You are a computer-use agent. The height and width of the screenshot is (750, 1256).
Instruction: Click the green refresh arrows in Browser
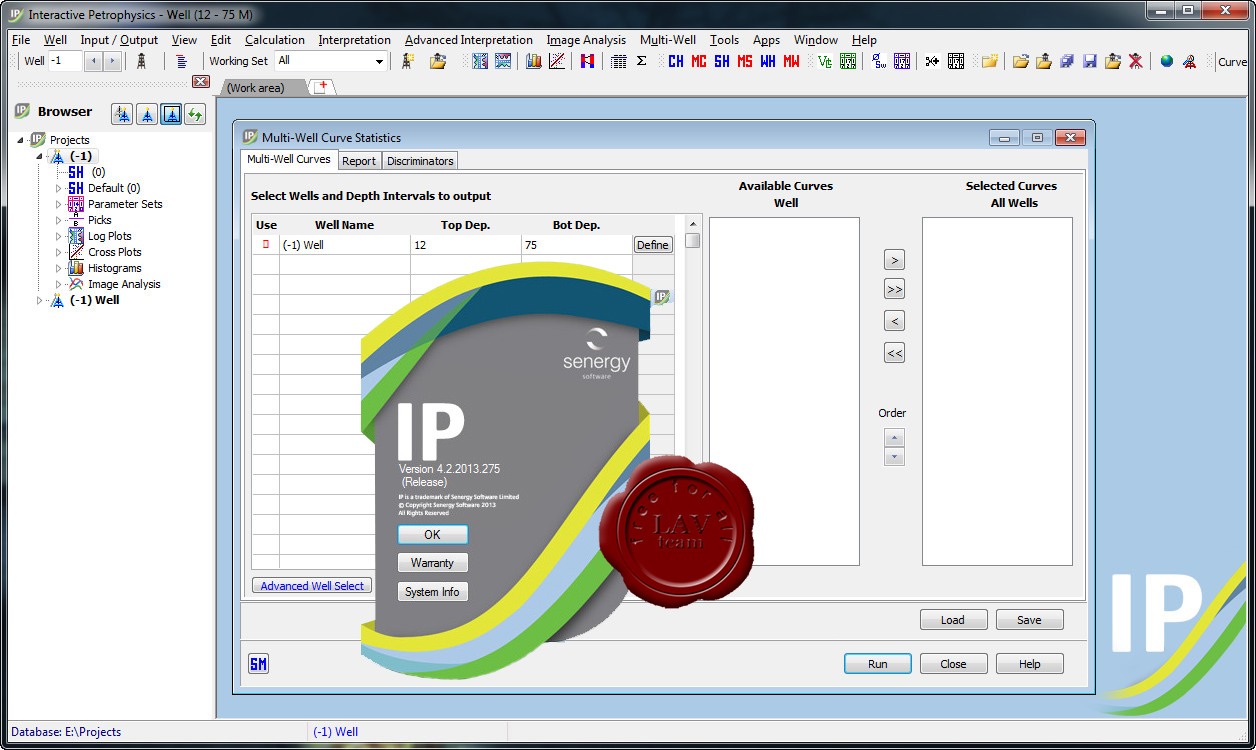(x=195, y=113)
